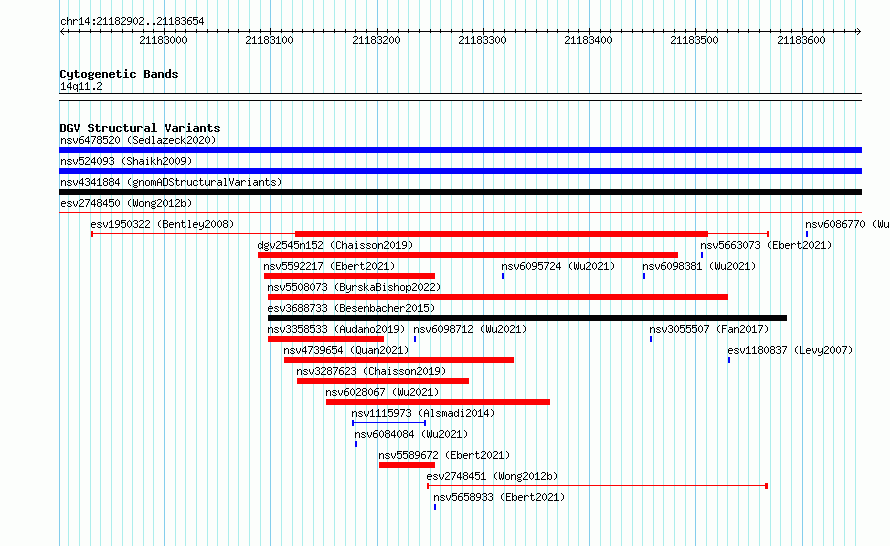Click the nsv6086770 label at right edge
This screenshot has width=890, height=546.
[847, 224]
